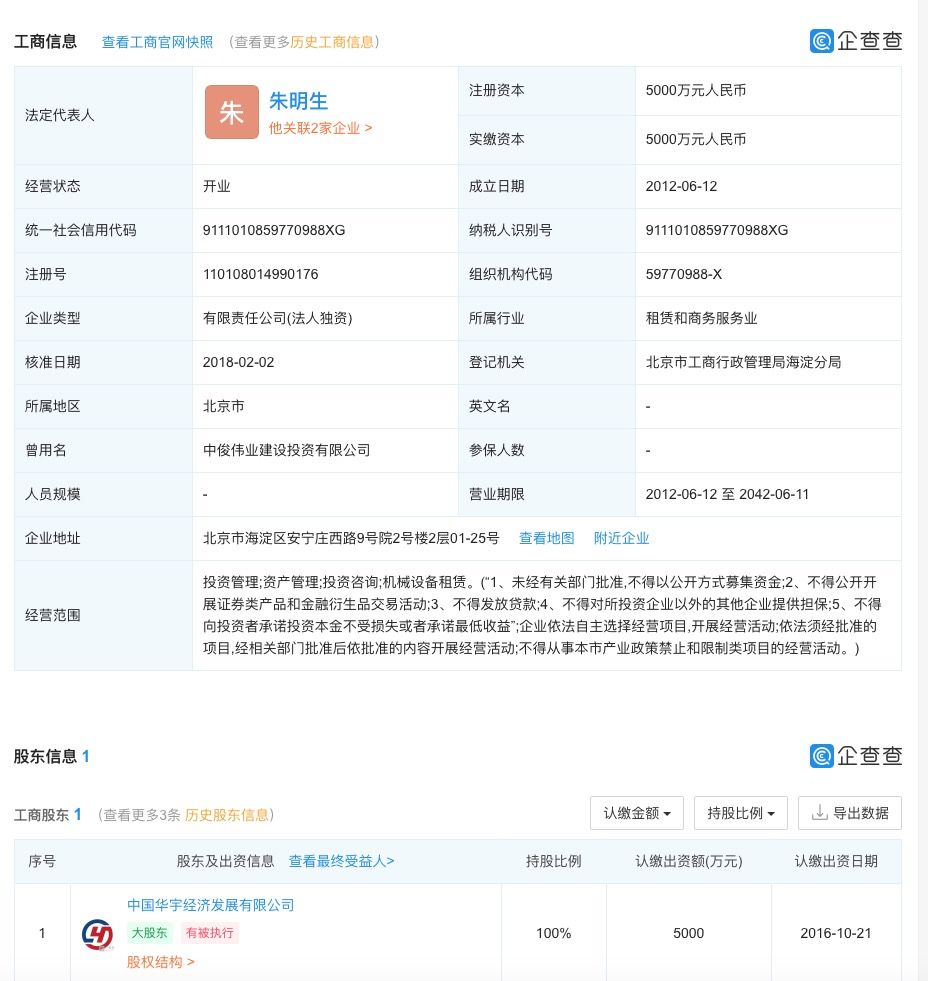The image size is (928, 981).
Task: Select registration number 110108014990176
Action: pos(260,274)
